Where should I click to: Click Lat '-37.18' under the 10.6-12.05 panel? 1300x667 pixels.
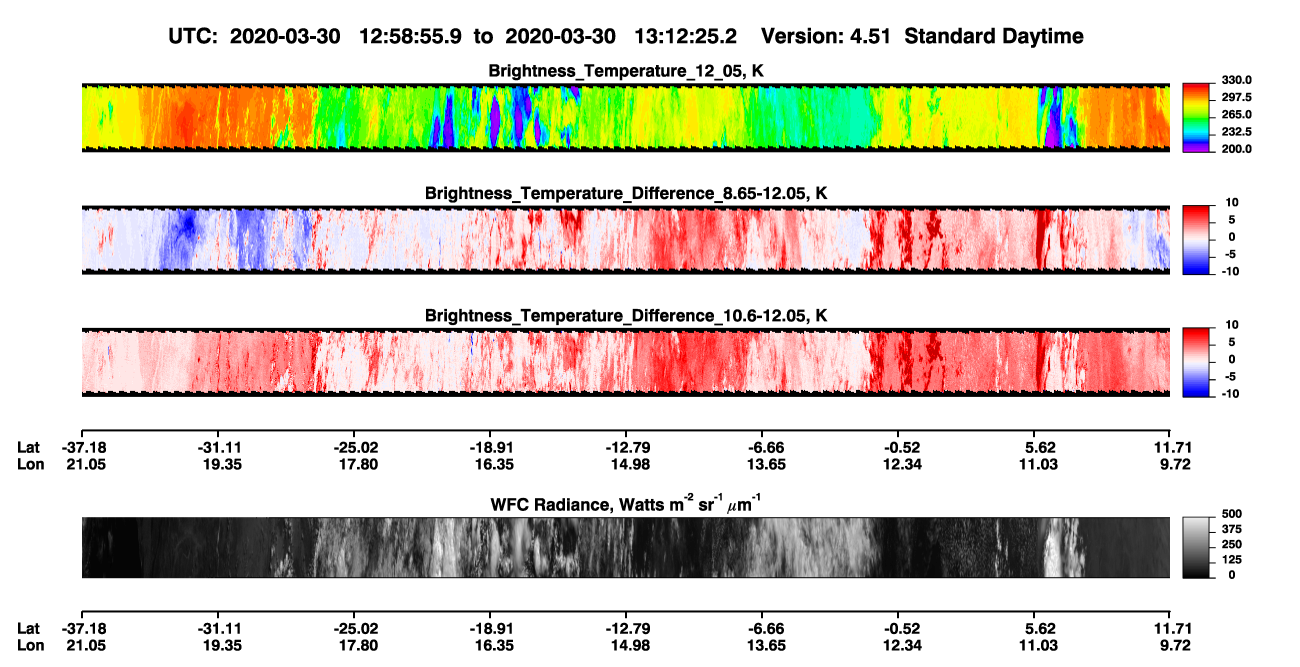pyautogui.click(x=82, y=447)
